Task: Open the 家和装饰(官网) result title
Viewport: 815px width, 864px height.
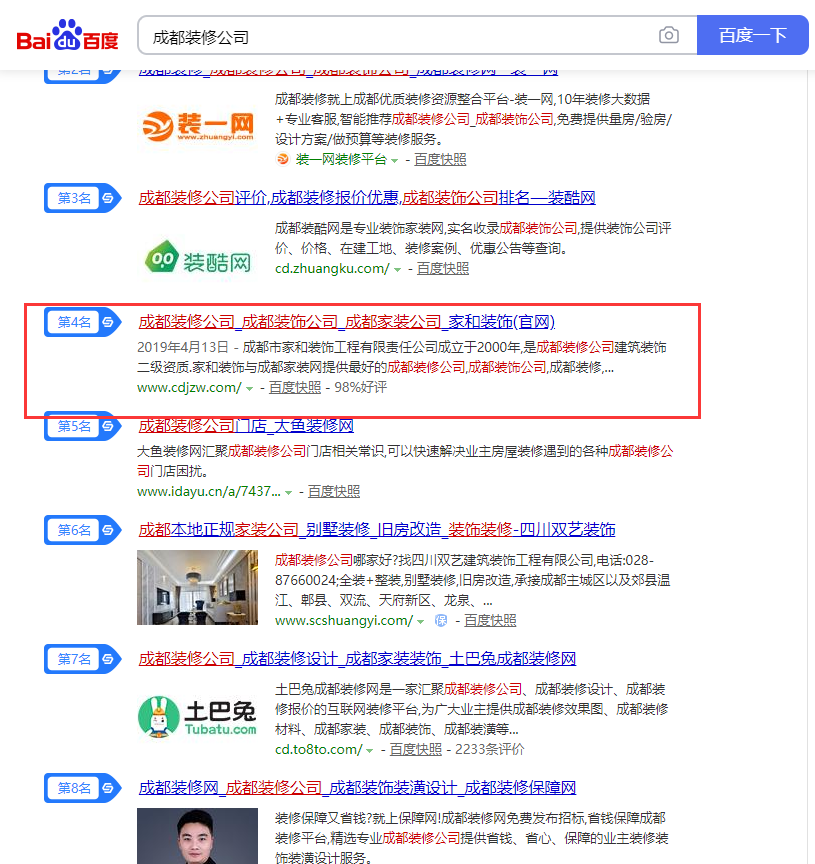Action: click(x=346, y=322)
